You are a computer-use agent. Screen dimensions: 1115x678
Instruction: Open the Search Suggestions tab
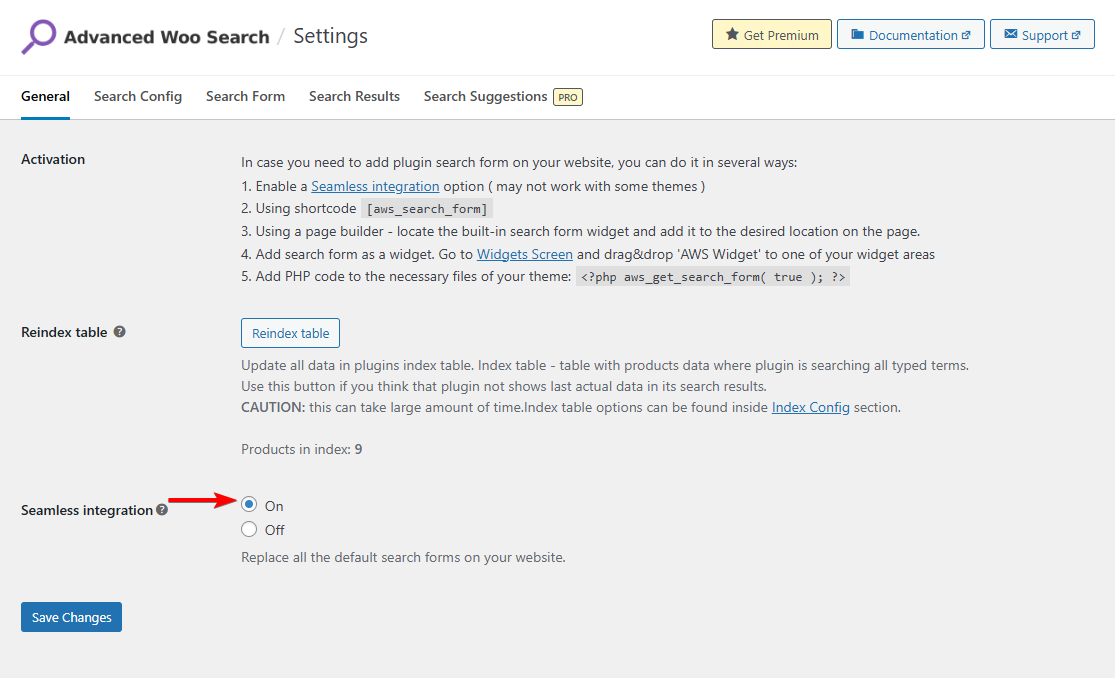pos(485,97)
